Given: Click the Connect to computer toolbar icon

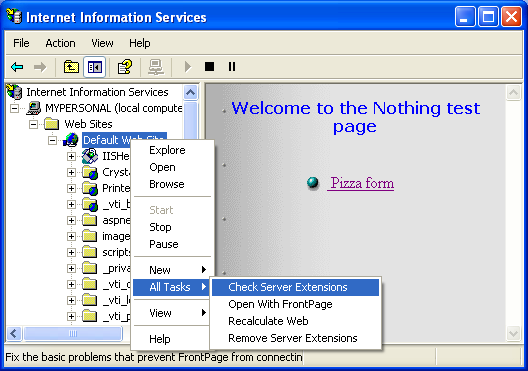Looking at the screenshot, I should pyautogui.click(x=156, y=67).
